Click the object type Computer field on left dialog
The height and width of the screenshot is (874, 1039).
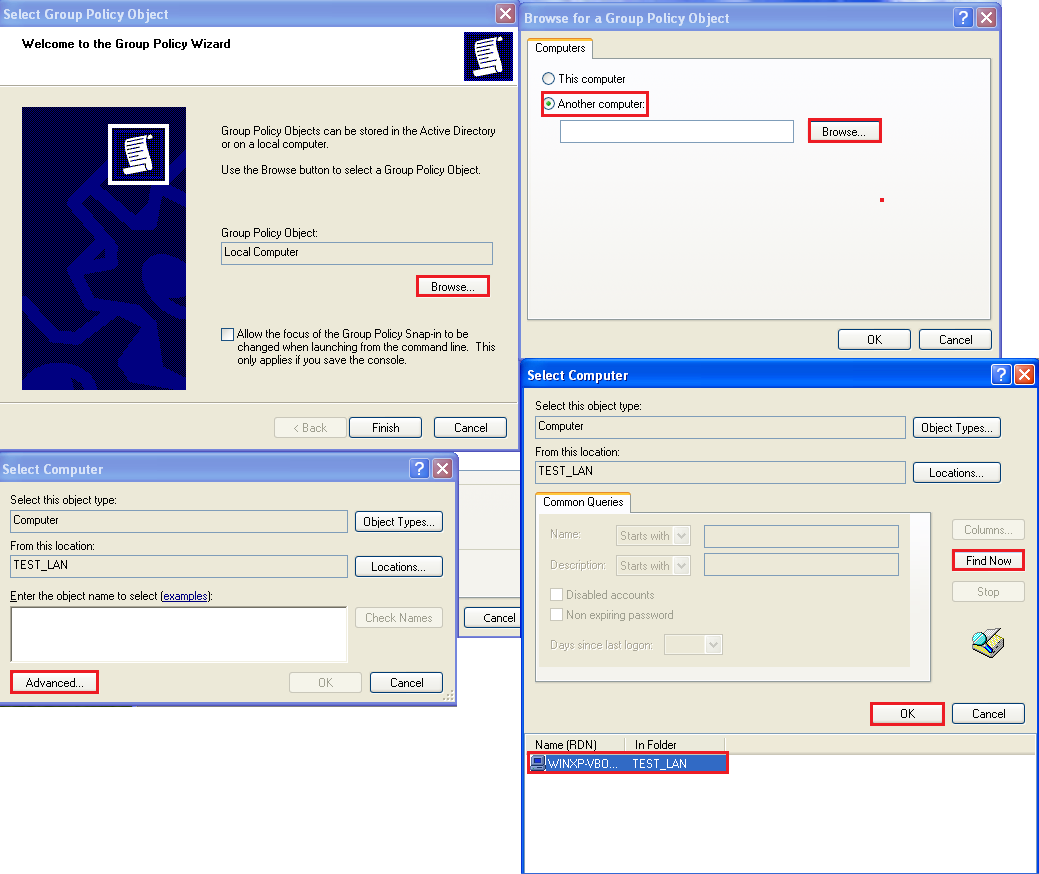click(x=179, y=521)
